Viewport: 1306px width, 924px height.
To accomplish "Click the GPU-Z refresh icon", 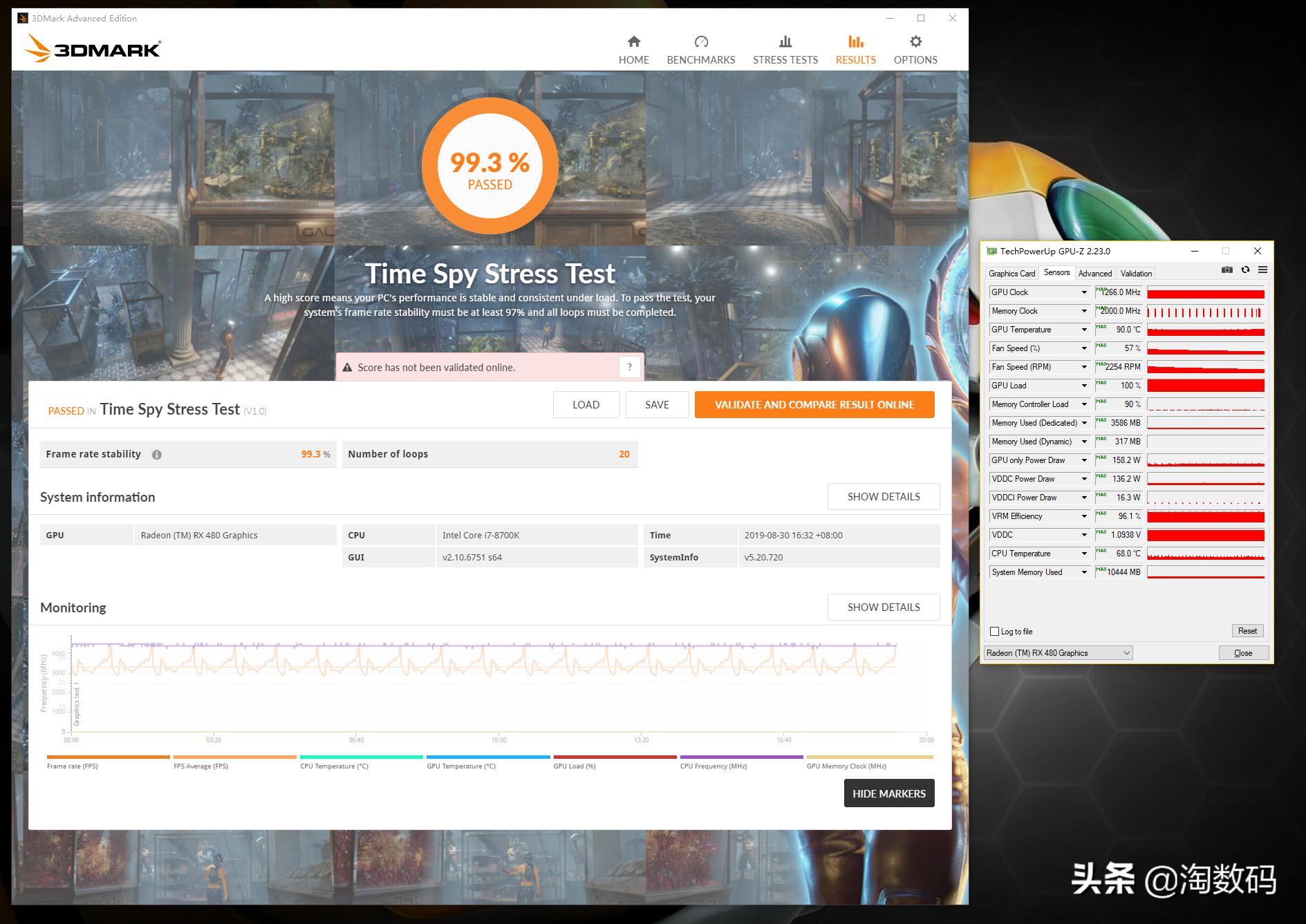I will coord(1245,270).
